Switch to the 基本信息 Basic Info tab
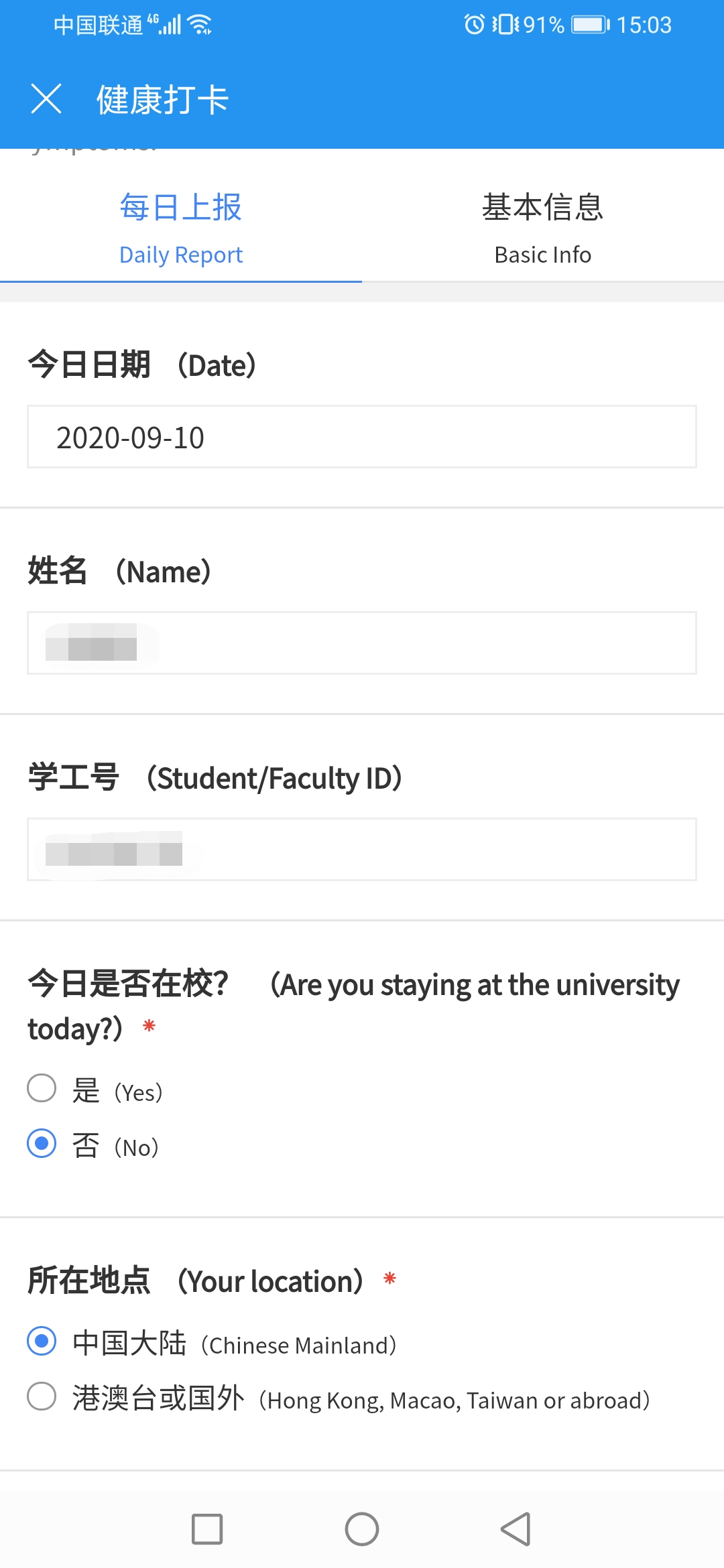 543,226
